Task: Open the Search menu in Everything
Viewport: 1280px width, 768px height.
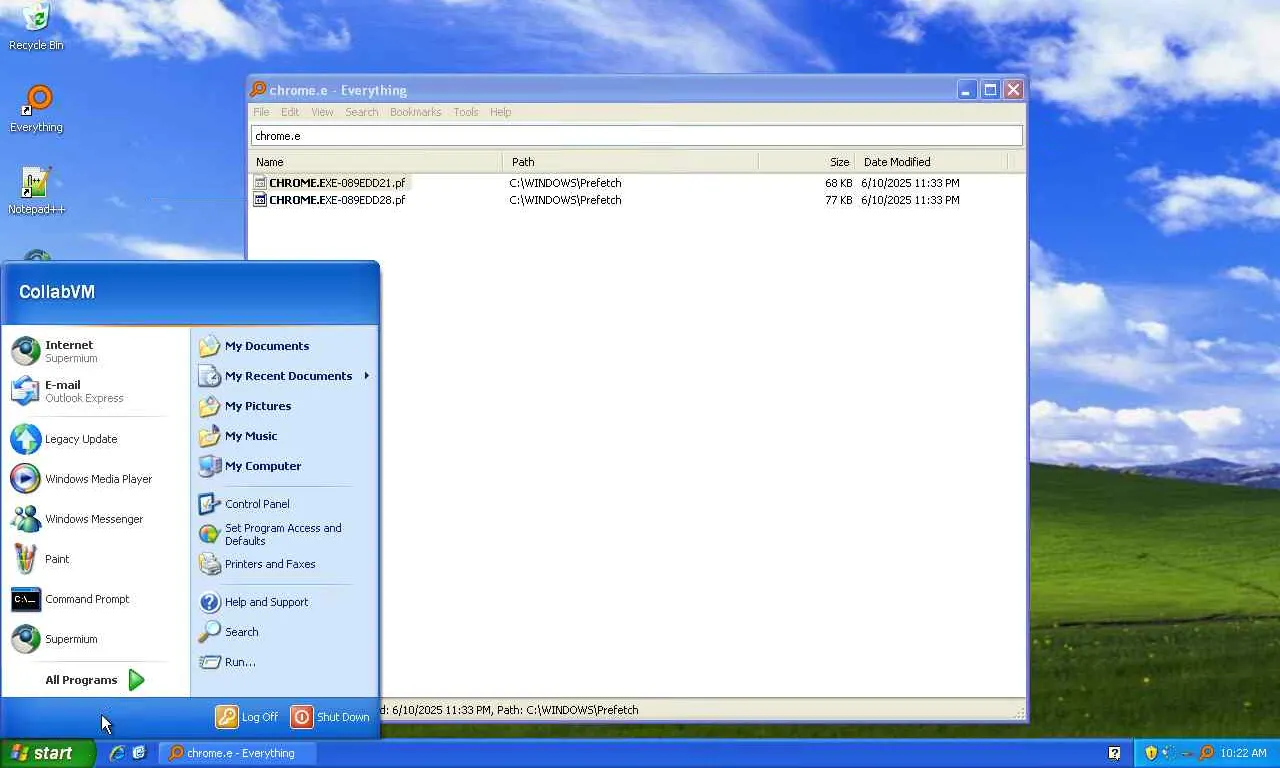Action: click(x=362, y=112)
